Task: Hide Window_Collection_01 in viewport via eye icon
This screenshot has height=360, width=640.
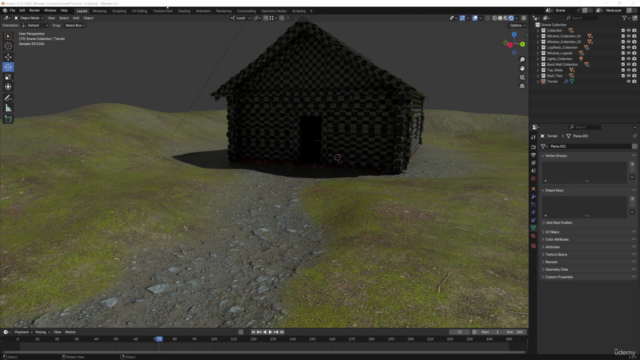Action: (629, 36)
